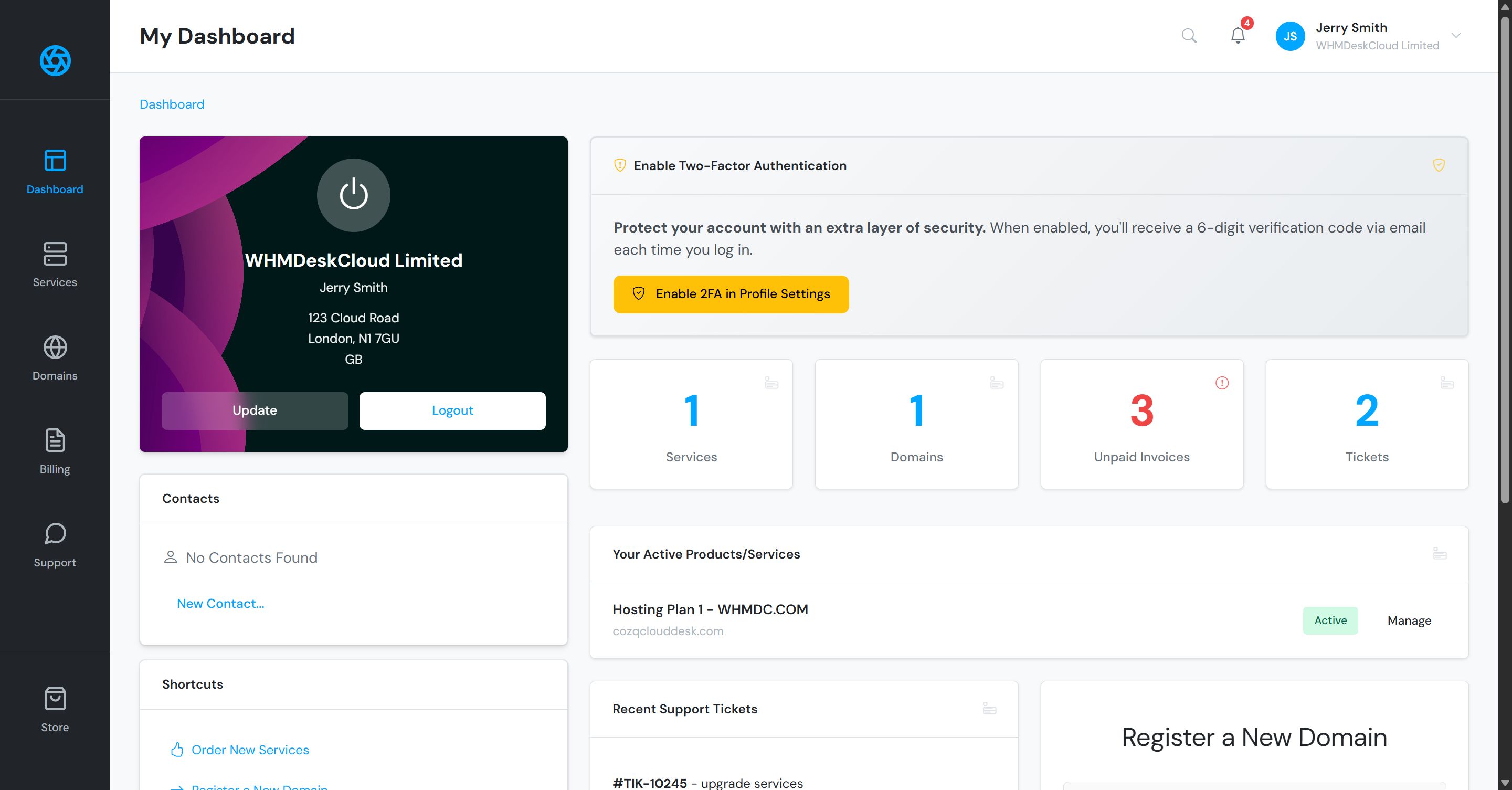The image size is (1512, 790).
Task: Click the WHMDeskCloud logo in sidebar
Action: pos(55,60)
